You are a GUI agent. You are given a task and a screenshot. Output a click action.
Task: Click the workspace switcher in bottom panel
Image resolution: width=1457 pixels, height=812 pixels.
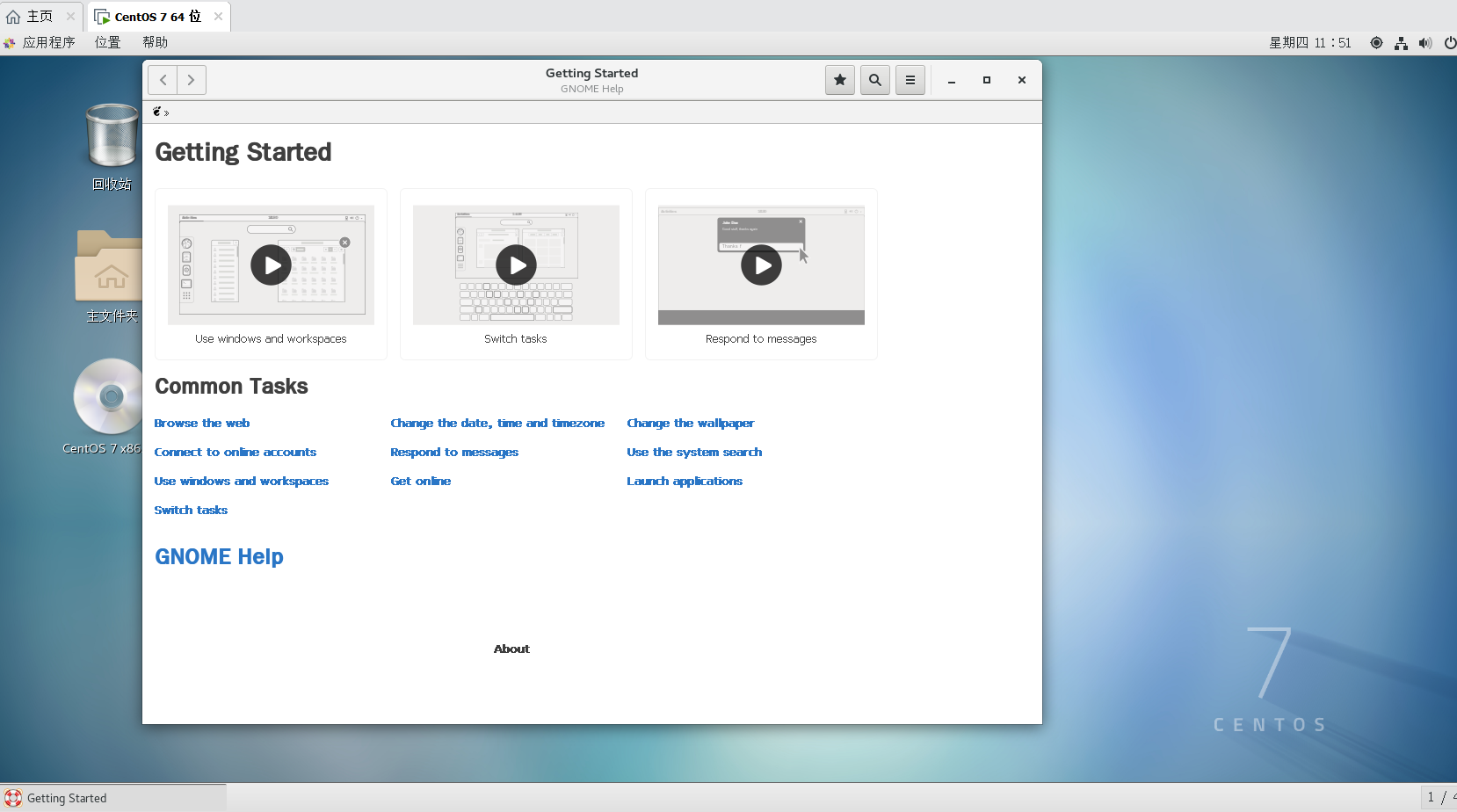[1439, 798]
